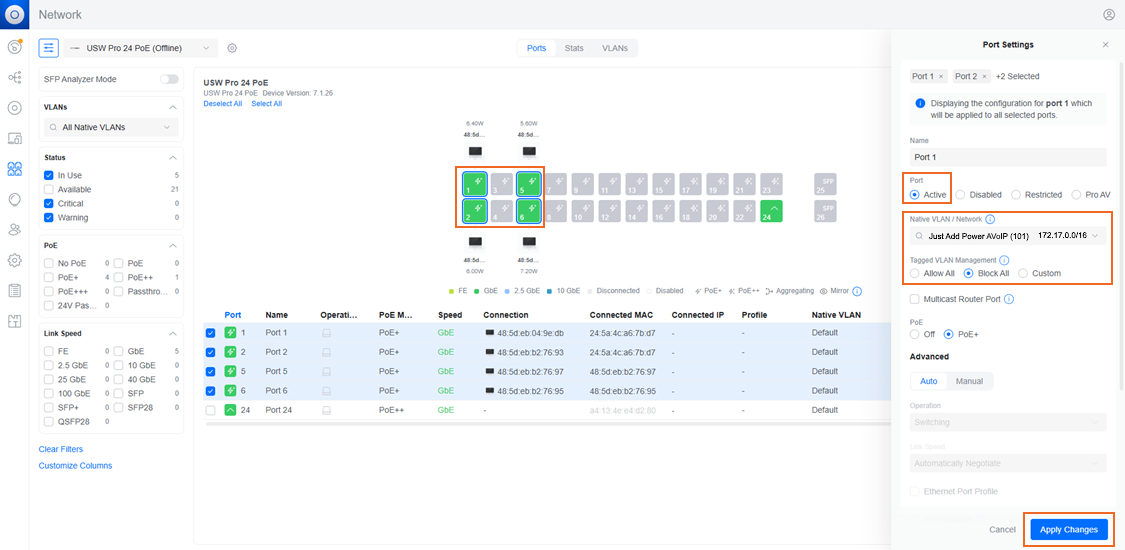Select the Disabled port radio button
1125x550 pixels.
(x=960, y=194)
